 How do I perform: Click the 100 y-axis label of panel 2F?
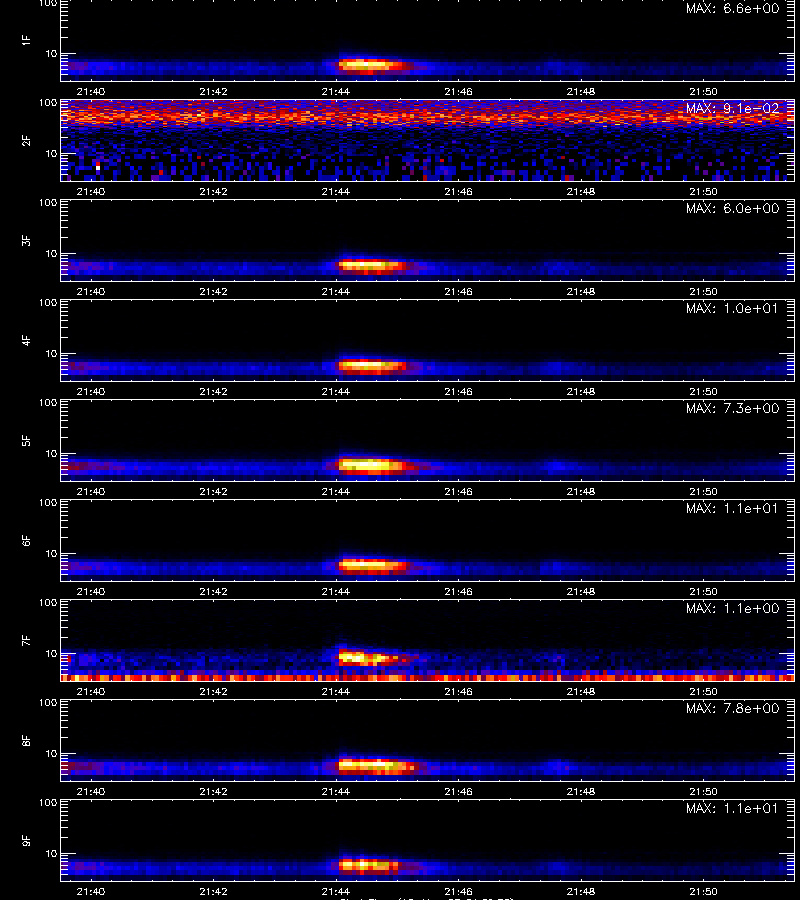click(x=48, y=103)
